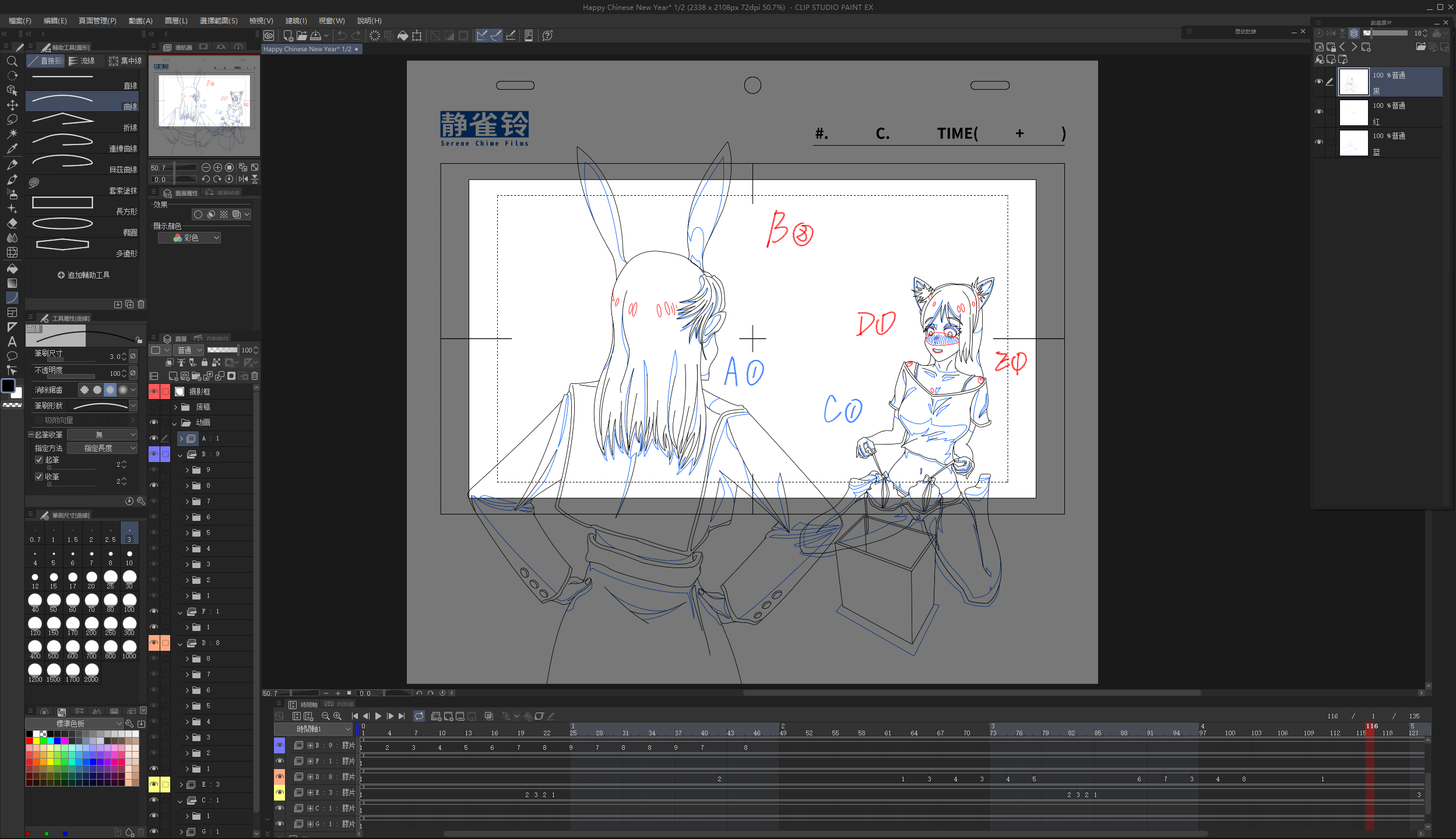
Task: Open the 圖層(L) menu
Action: (176, 21)
